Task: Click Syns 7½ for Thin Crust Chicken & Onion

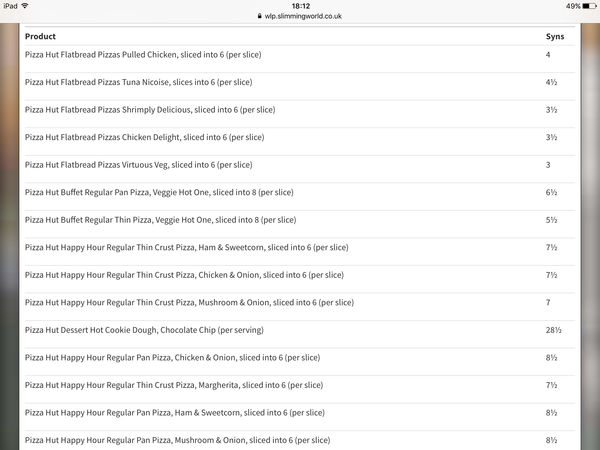Action: click(551, 275)
